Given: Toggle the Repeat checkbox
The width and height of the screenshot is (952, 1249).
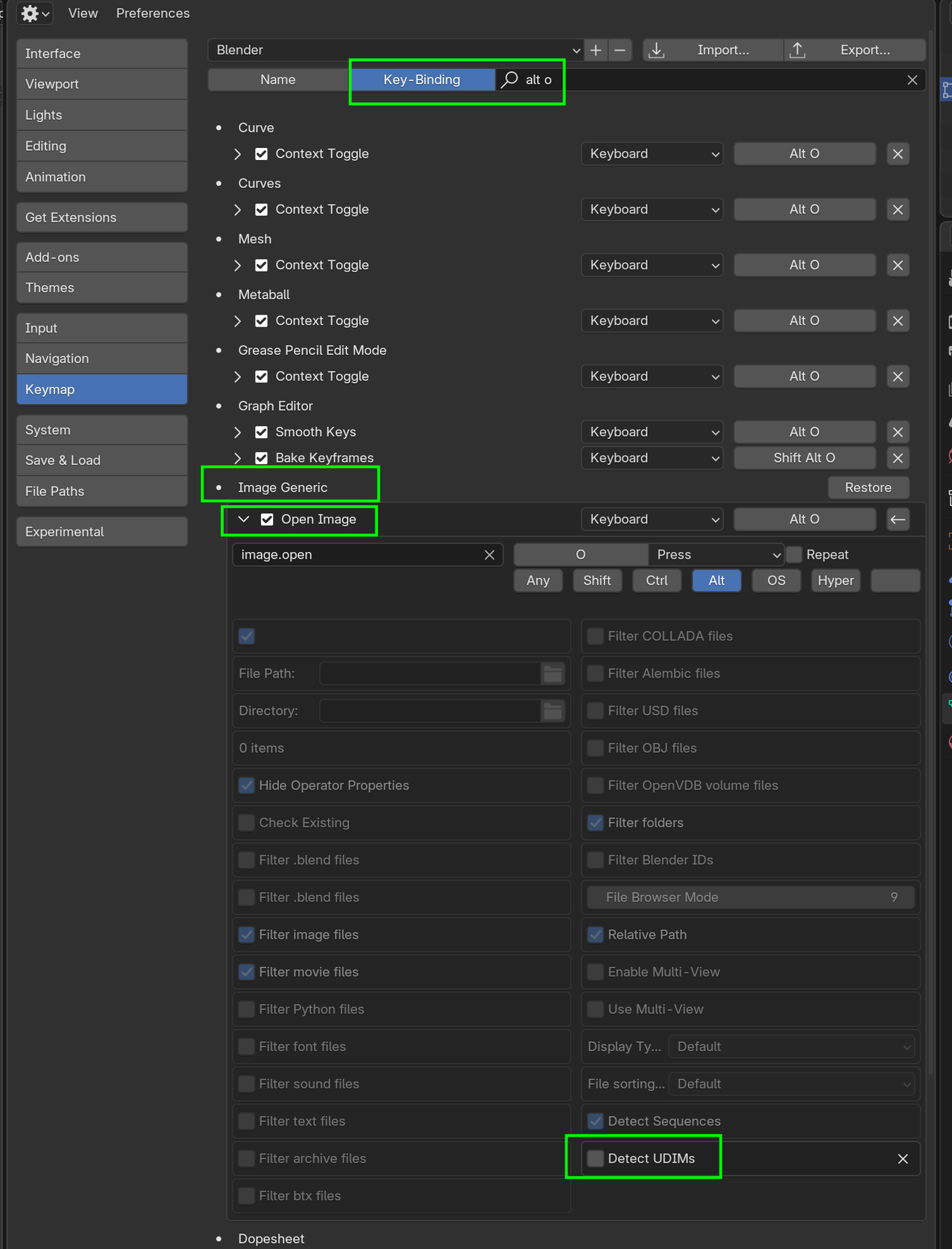Looking at the screenshot, I should pos(794,555).
